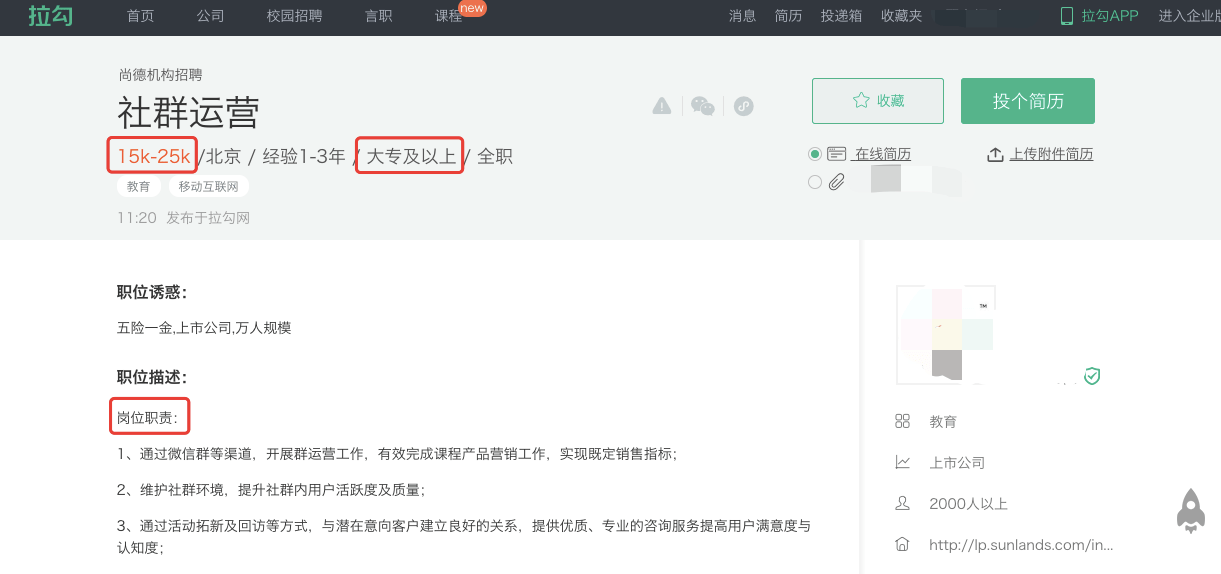
Task: Open the 课程 nav item
Action: point(449,16)
